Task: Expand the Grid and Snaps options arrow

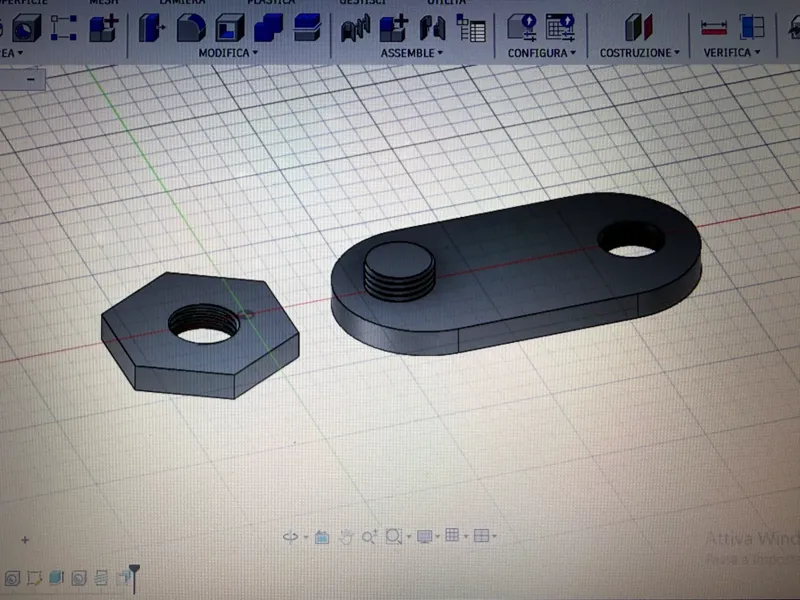Action: 465,536
